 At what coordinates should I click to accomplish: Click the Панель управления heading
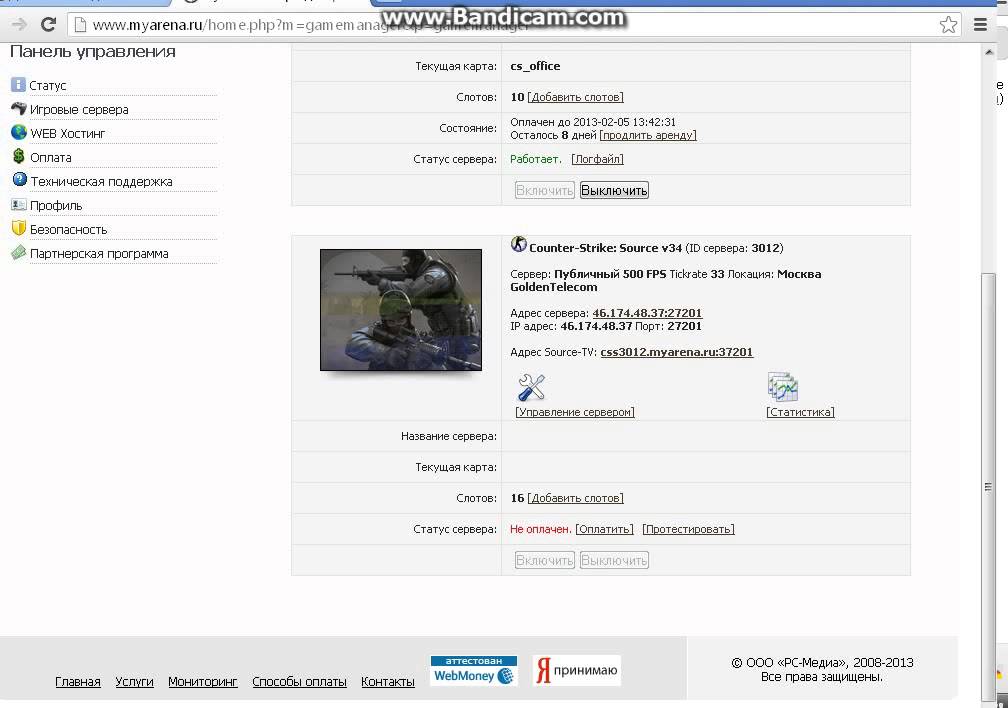[x=93, y=52]
